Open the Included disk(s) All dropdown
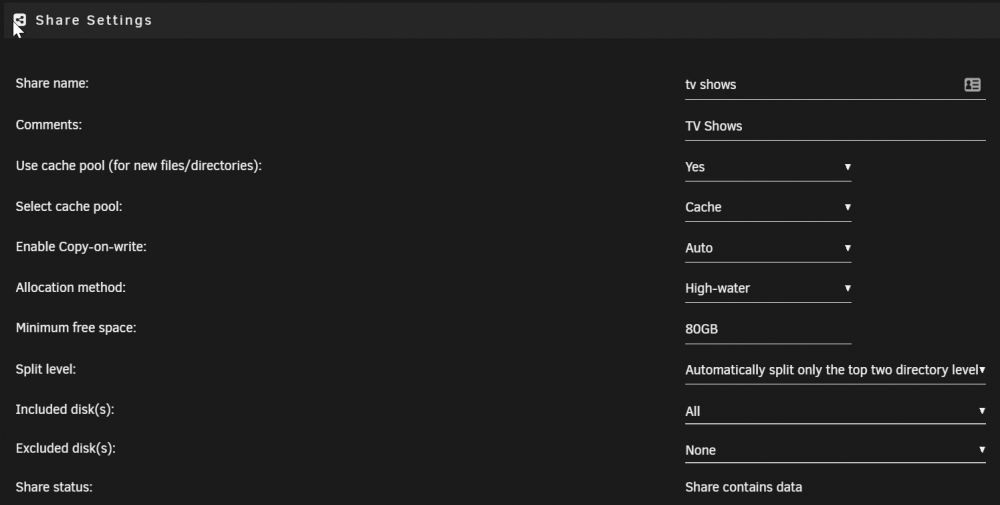 point(835,411)
